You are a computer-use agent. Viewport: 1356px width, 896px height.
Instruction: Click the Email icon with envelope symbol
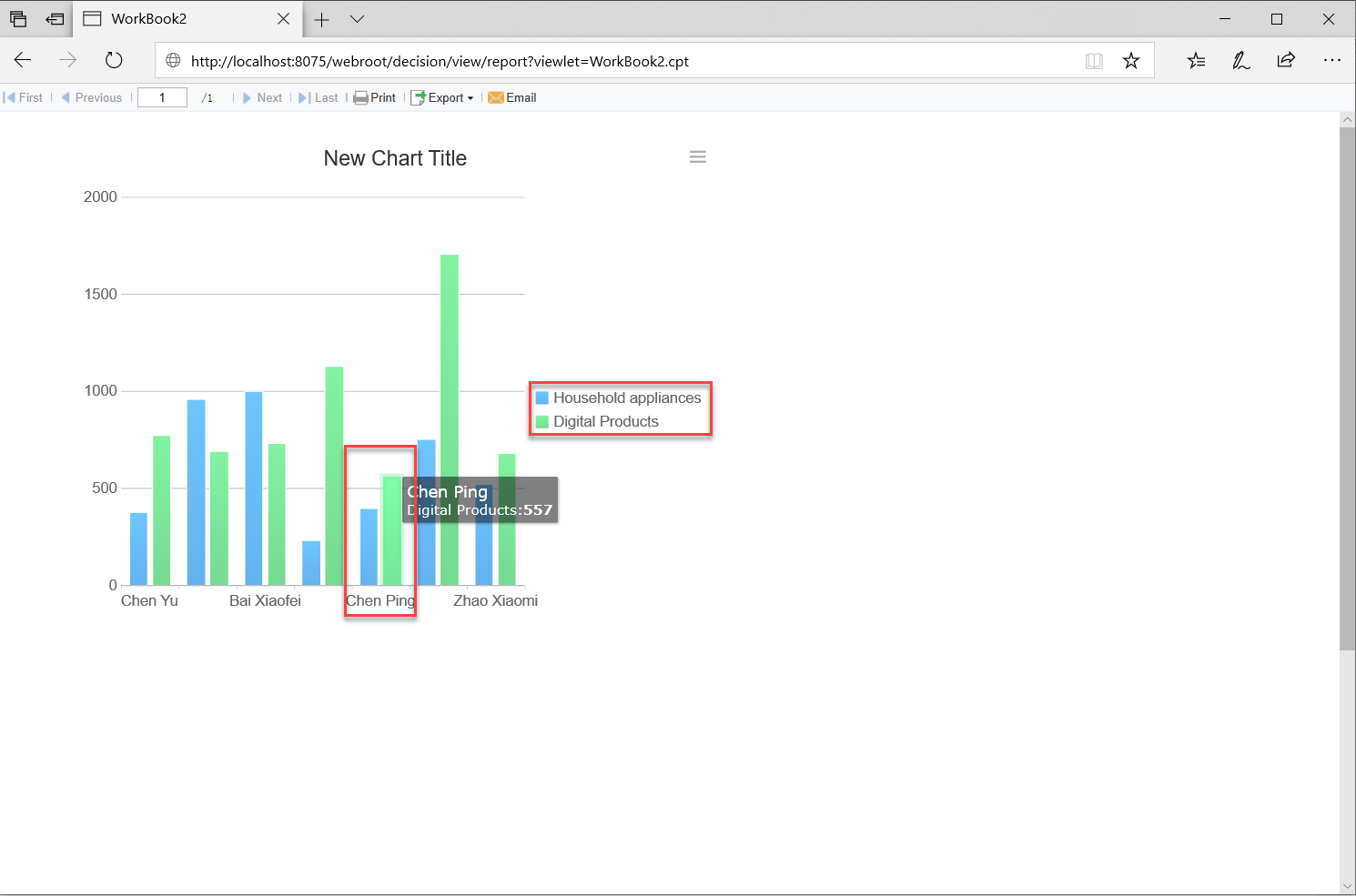click(497, 97)
